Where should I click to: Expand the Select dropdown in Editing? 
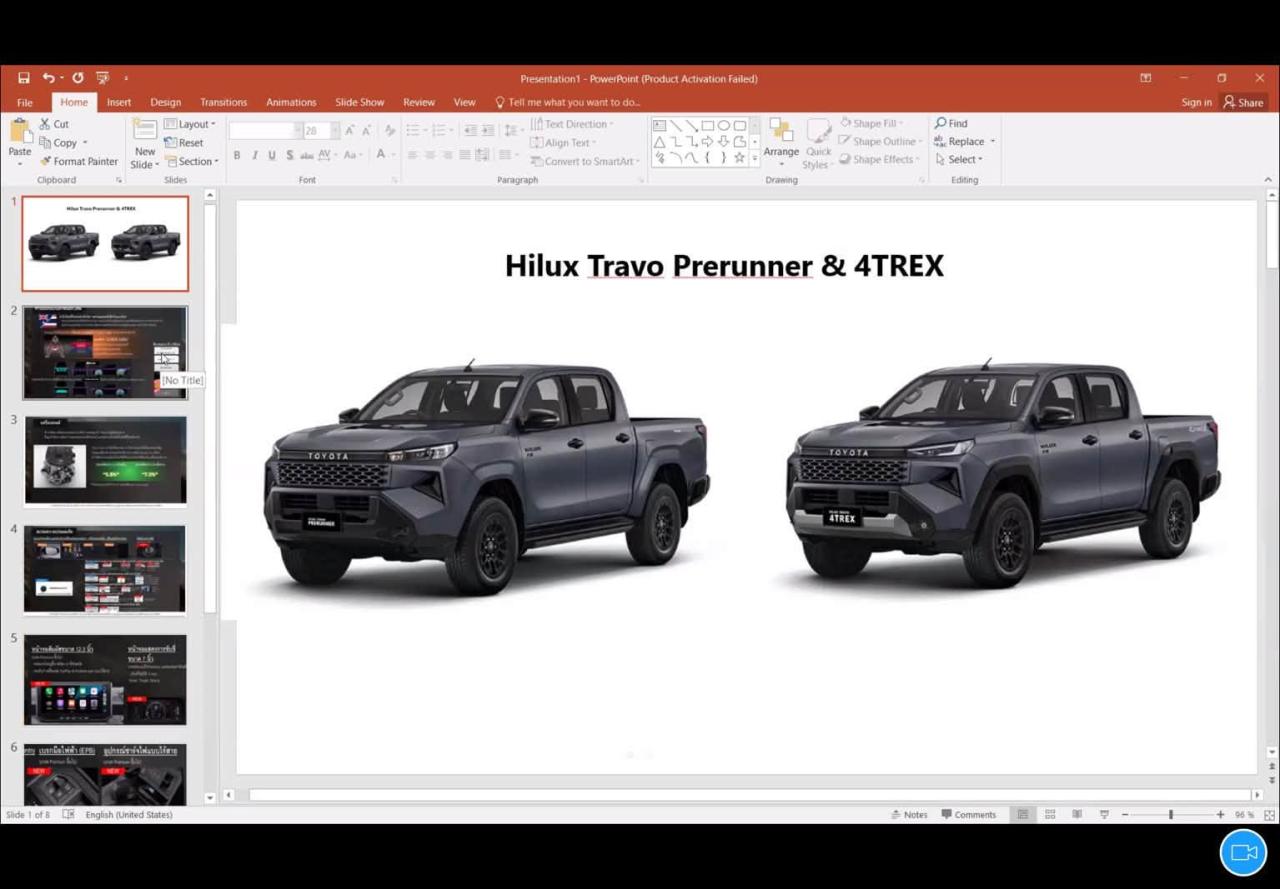tap(959, 160)
